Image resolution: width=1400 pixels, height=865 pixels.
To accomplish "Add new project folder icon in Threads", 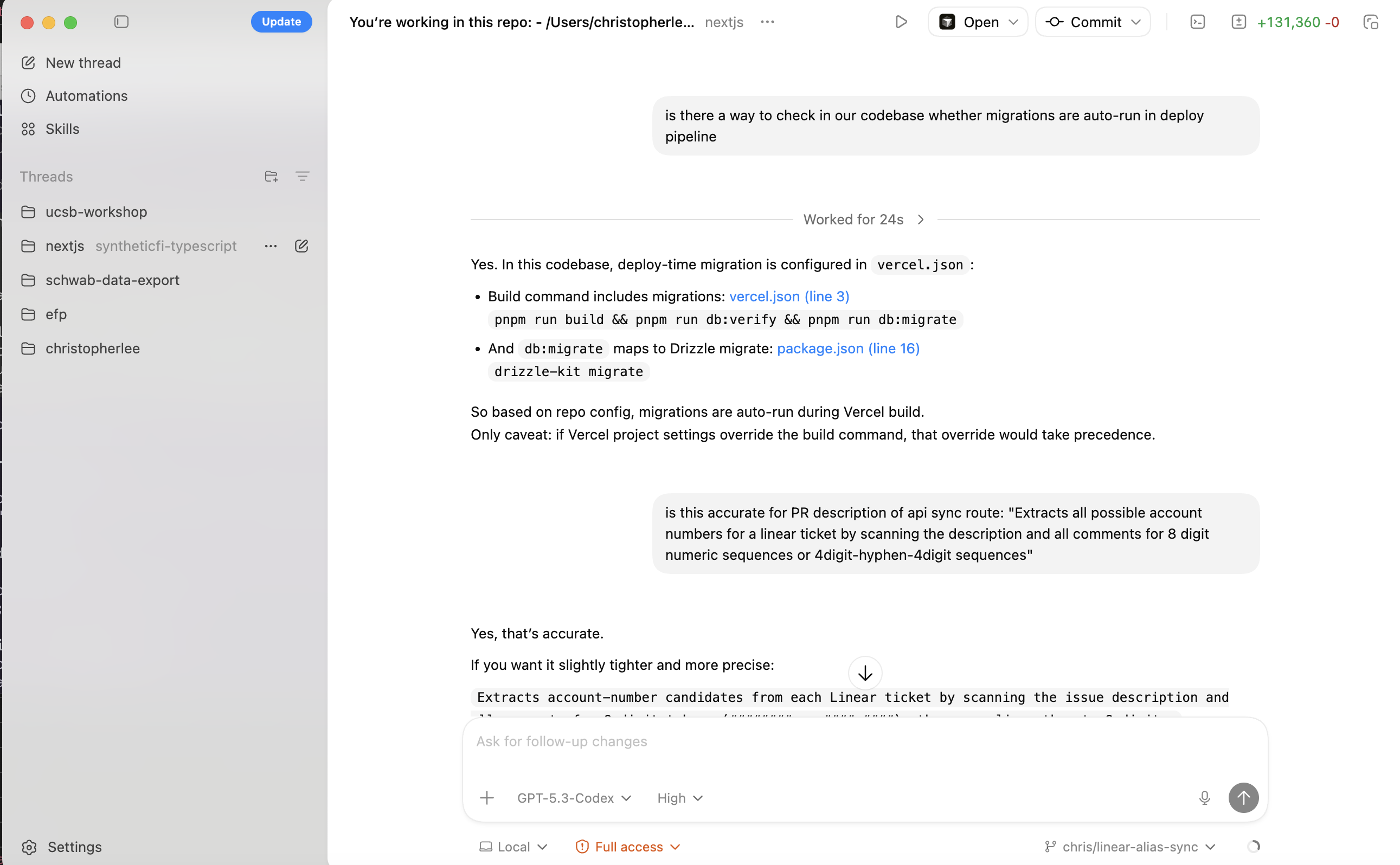I will pyautogui.click(x=271, y=176).
